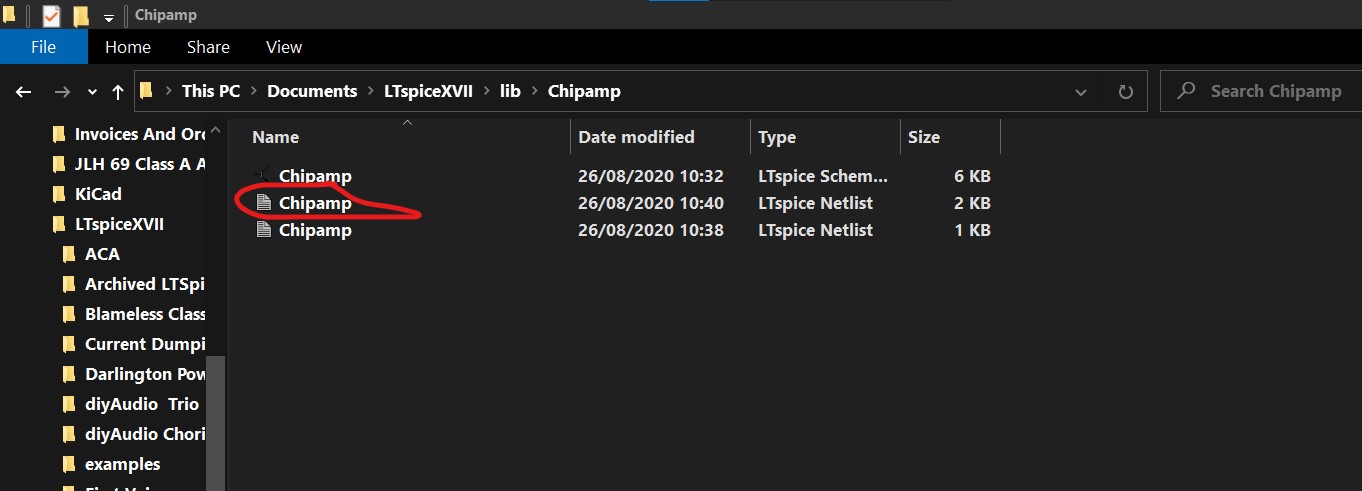Go up one folder level arrow
The image size is (1362, 491).
click(118, 91)
